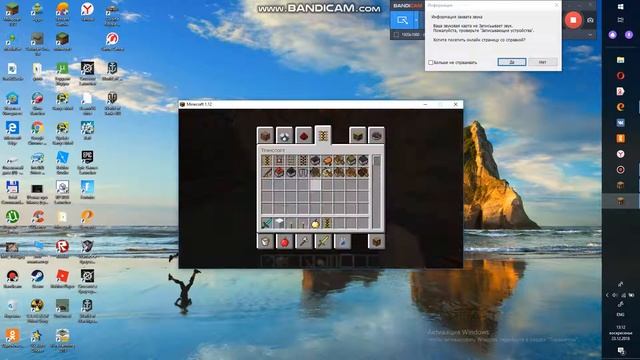Select the Google Chrome desktop icon
This screenshot has height=360, width=640.
[x=37, y=131]
